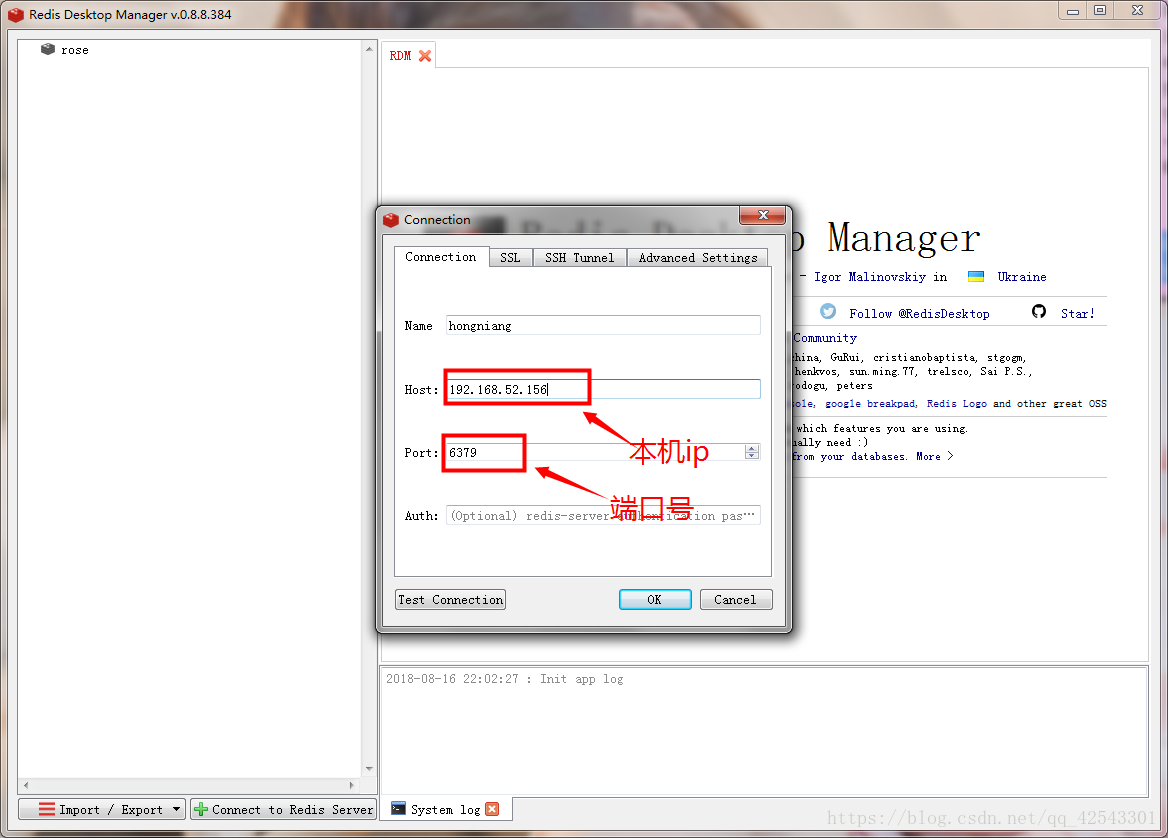Open the Igor Malinovskiy link
Image resolution: width=1168 pixels, height=838 pixels.
(869, 277)
